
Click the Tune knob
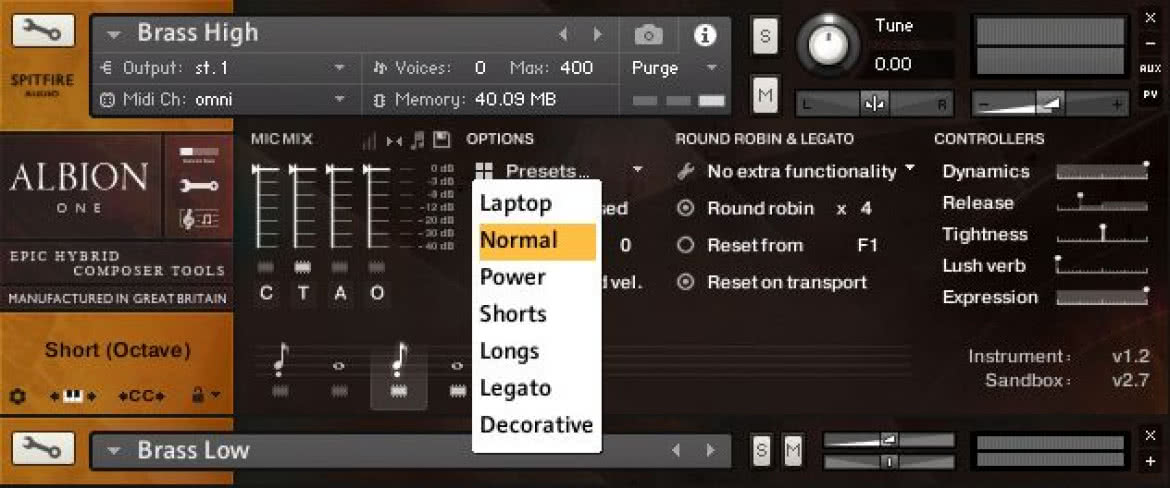point(826,44)
